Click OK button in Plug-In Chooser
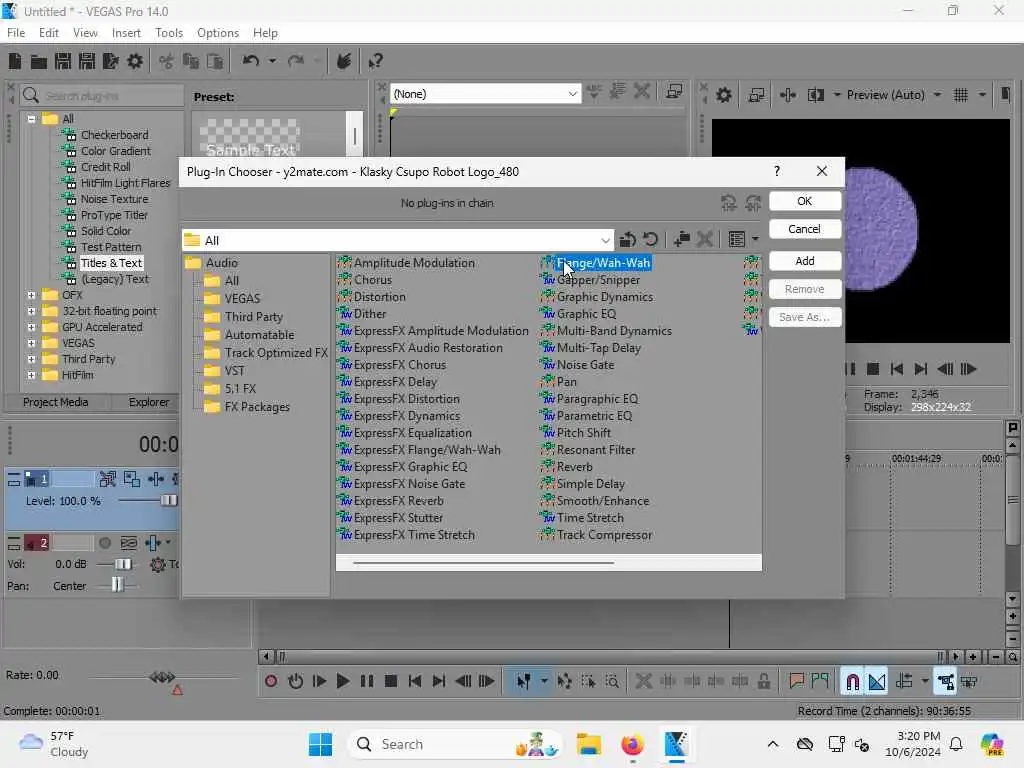Viewport: 1024px width, 768px height. pos(805,201)
